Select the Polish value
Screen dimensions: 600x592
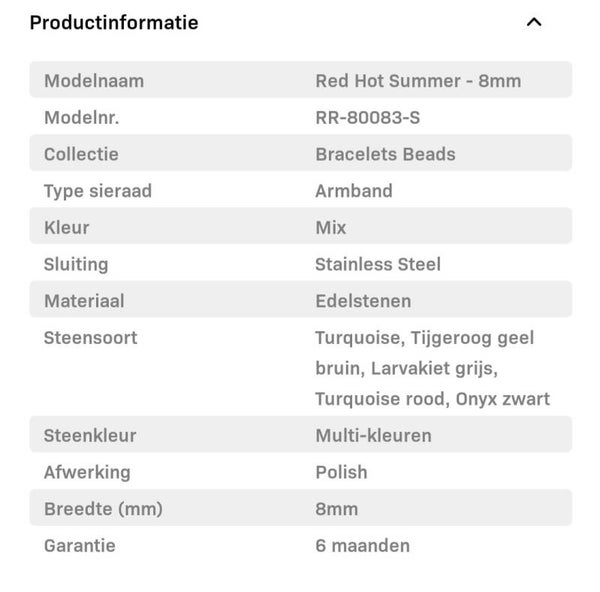(341, 472)
